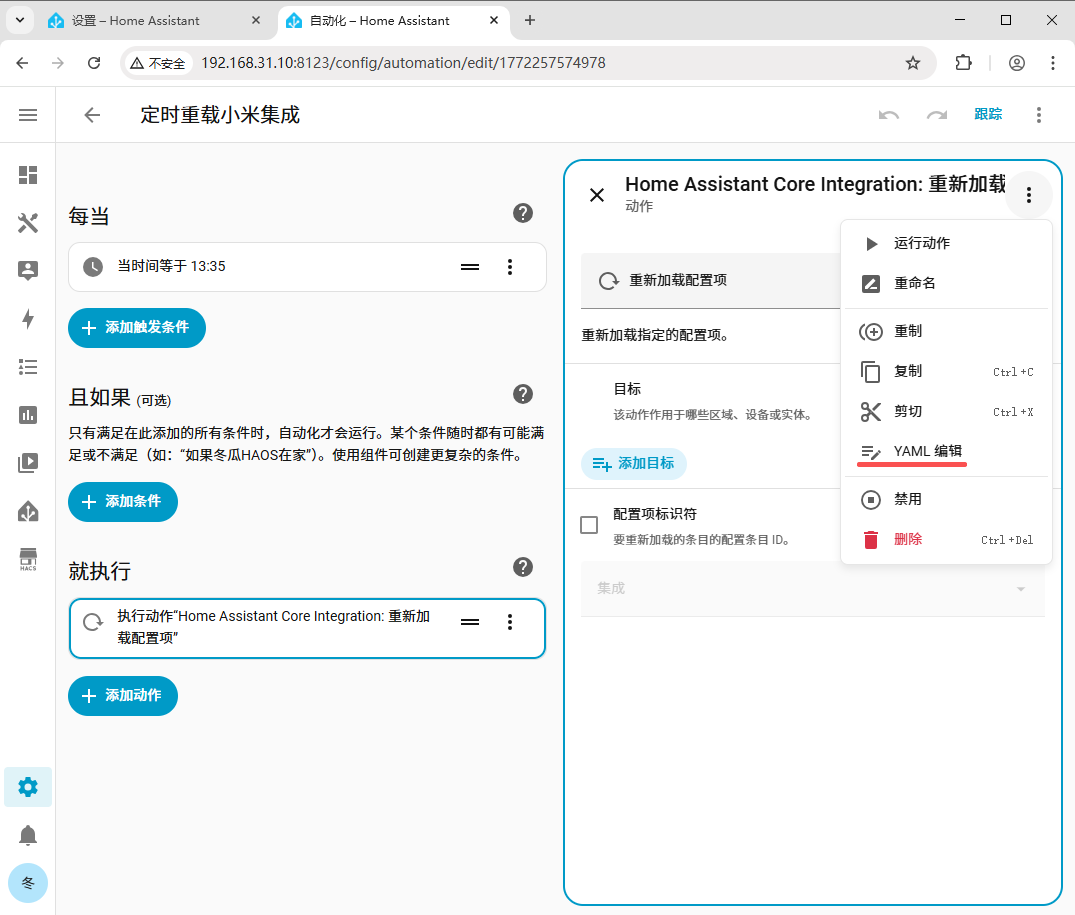Click the 添加条件 button

click(x=123, y=502)
